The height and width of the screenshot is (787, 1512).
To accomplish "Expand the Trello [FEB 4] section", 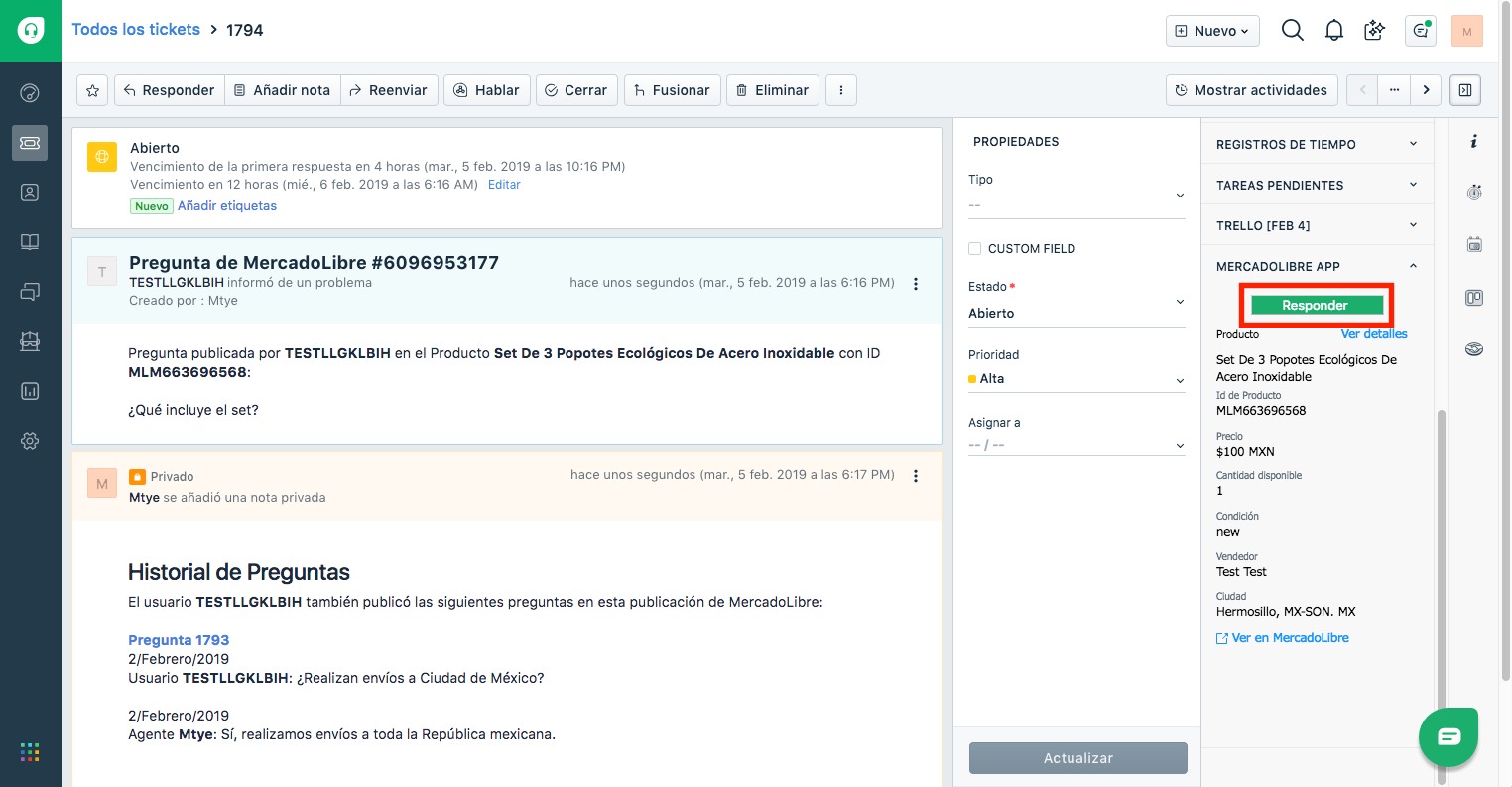I will 1318,225.
